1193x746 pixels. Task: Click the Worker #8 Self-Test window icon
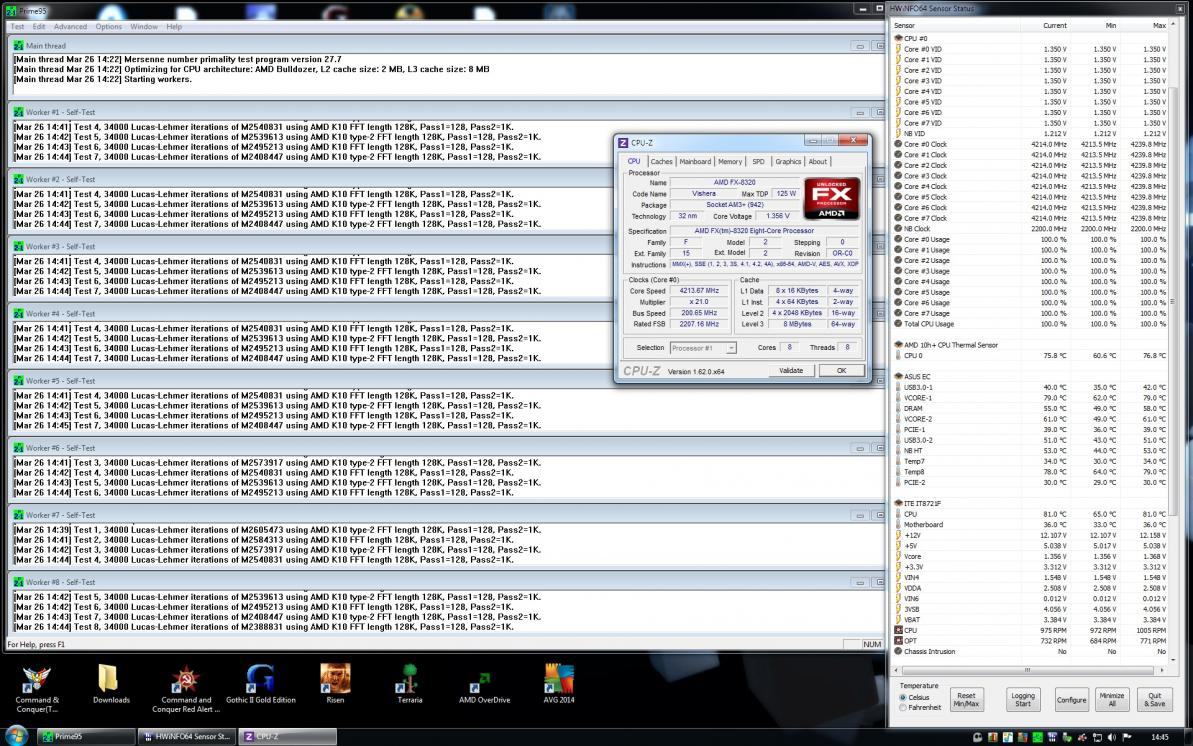(18, 582)
